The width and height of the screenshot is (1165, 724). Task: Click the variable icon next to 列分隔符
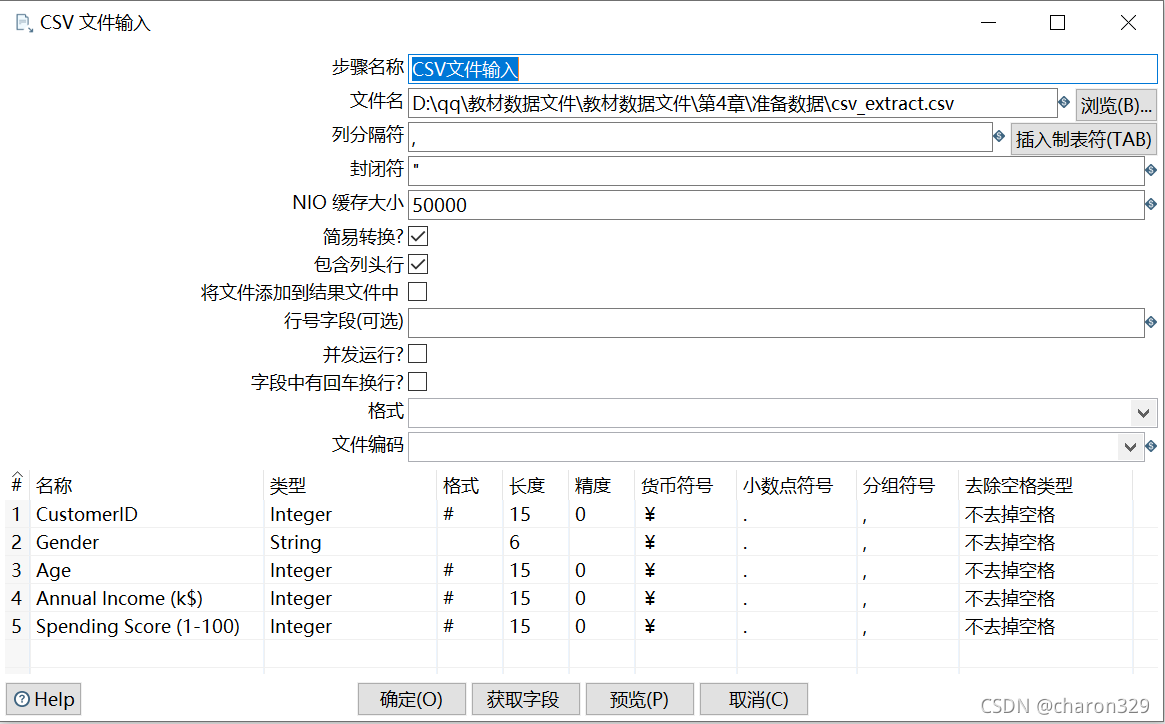point(999,138)
